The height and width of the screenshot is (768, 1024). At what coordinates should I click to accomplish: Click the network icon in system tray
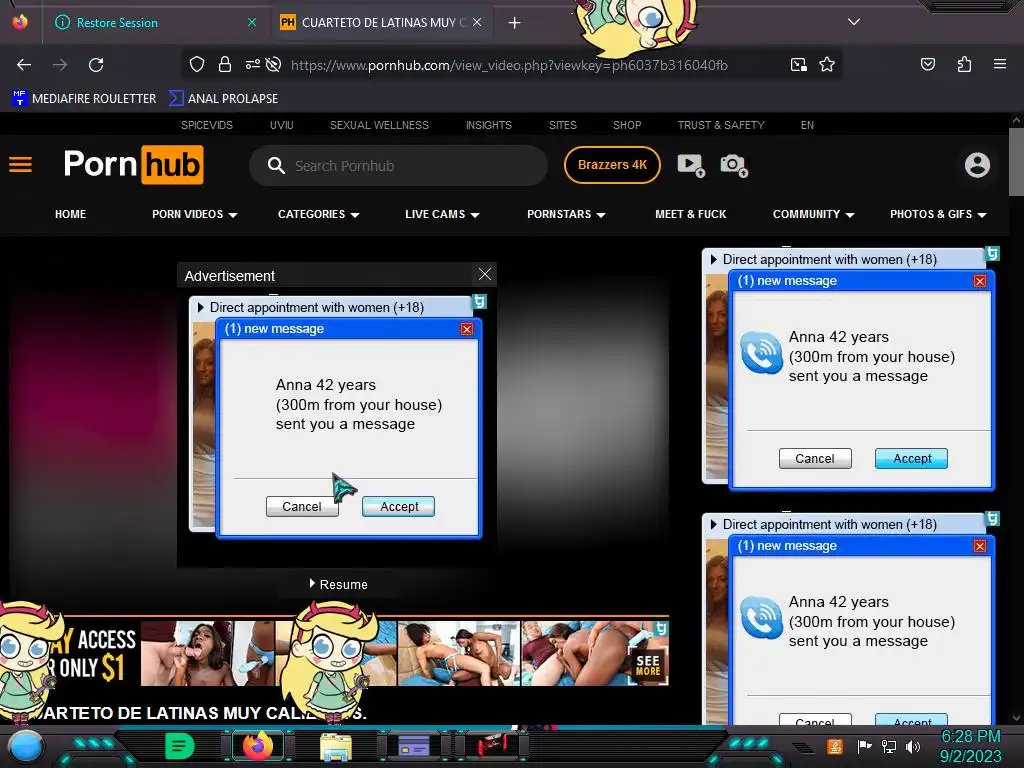[x=889, y=746]
